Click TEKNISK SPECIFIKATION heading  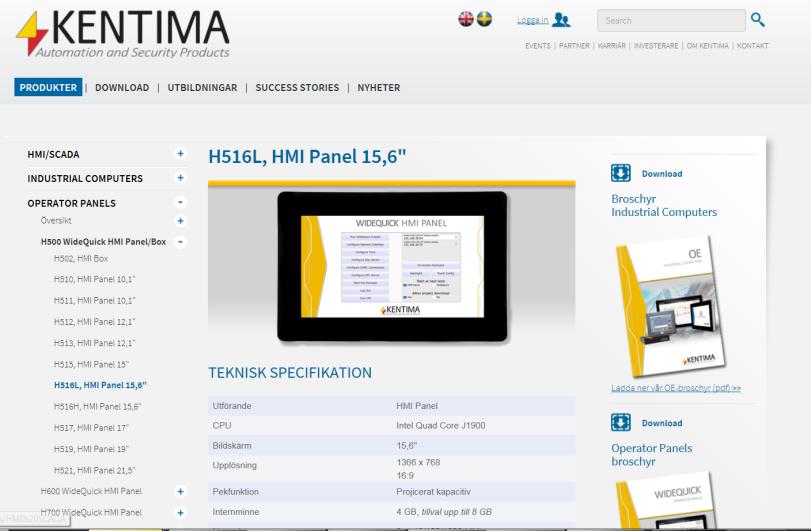coord(290,373)
